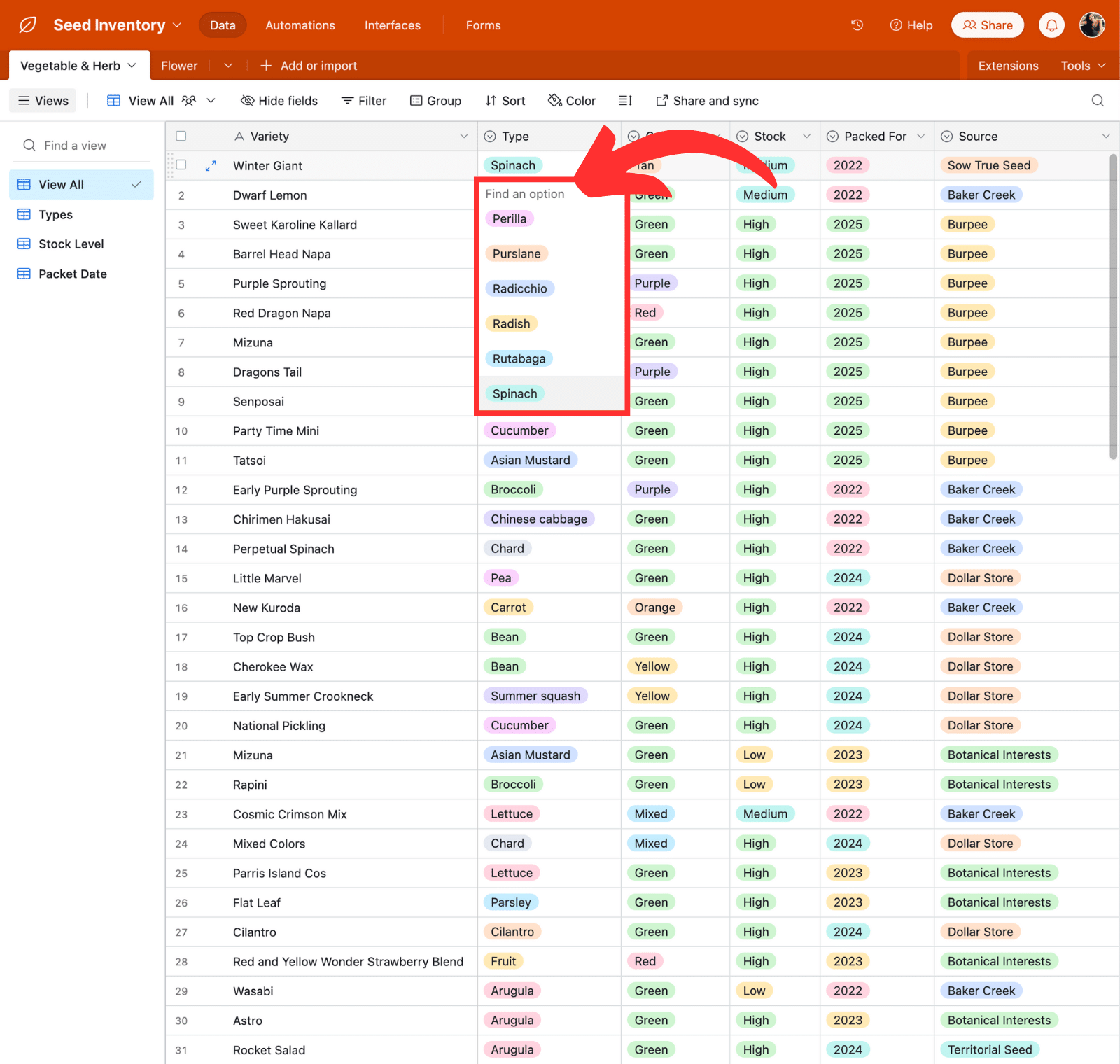Open the Automations tab
The image size is (1120, 1064).
pos(300,25)
